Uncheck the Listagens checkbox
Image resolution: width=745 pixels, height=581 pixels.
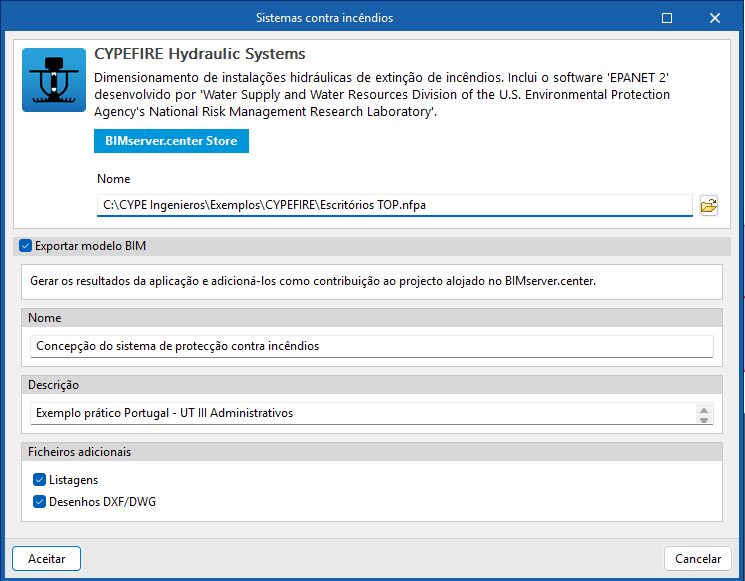(39, 480)
